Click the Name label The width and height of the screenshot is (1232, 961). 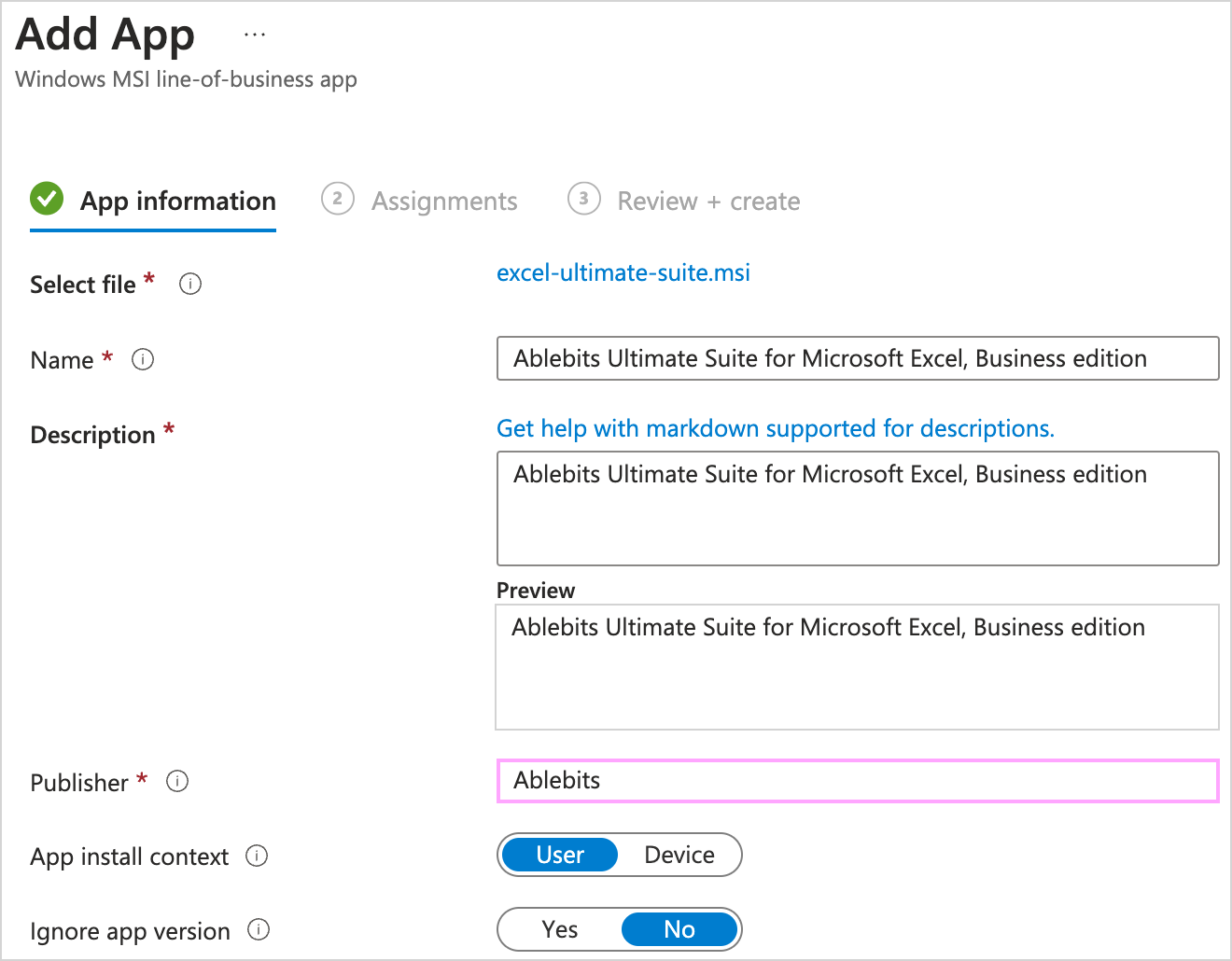click(62, 360)
